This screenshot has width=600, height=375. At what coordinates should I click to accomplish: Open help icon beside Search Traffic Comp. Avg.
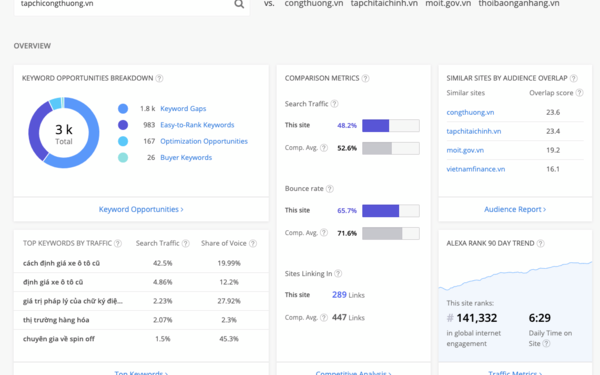(324, 148)
